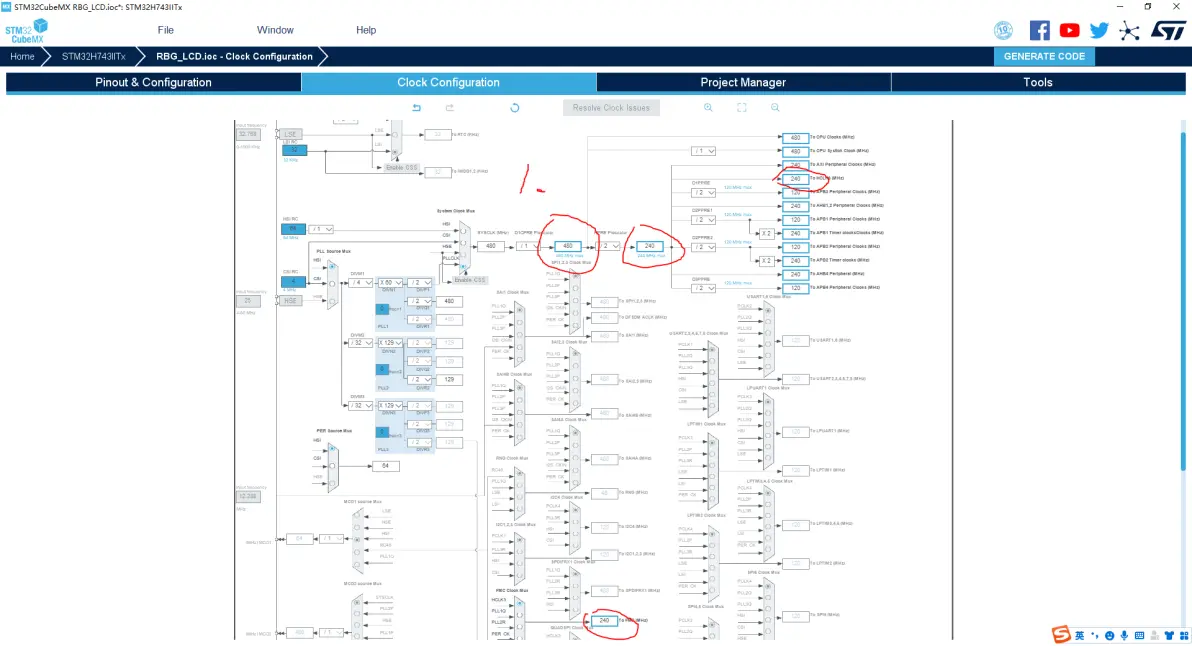Select LSI as RTC clock source
The image size is (1192, 646).
[x=395, y=152]
